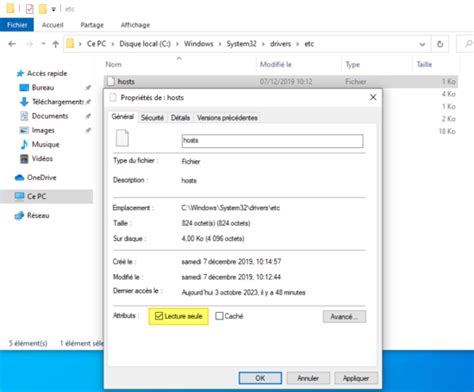
Task: Open the Partage ribbon tab
Action: coord(92,25)
